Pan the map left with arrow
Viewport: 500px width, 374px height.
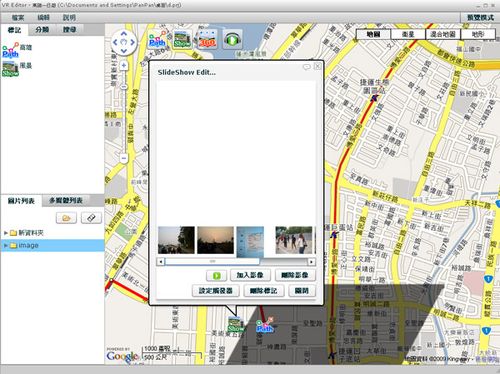[x=115, y=42]
